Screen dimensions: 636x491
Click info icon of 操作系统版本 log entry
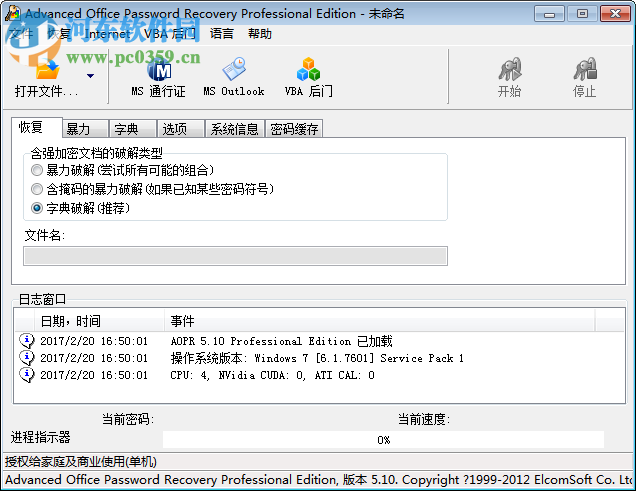point(27,358)
